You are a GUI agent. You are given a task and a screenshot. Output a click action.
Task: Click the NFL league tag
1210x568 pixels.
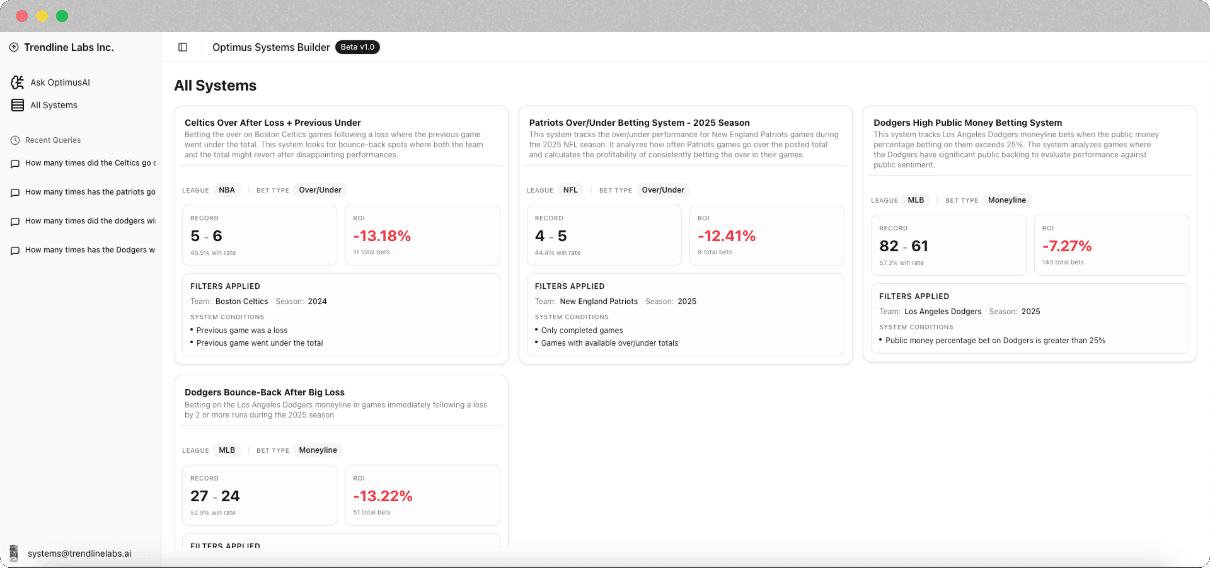(570, 190)
